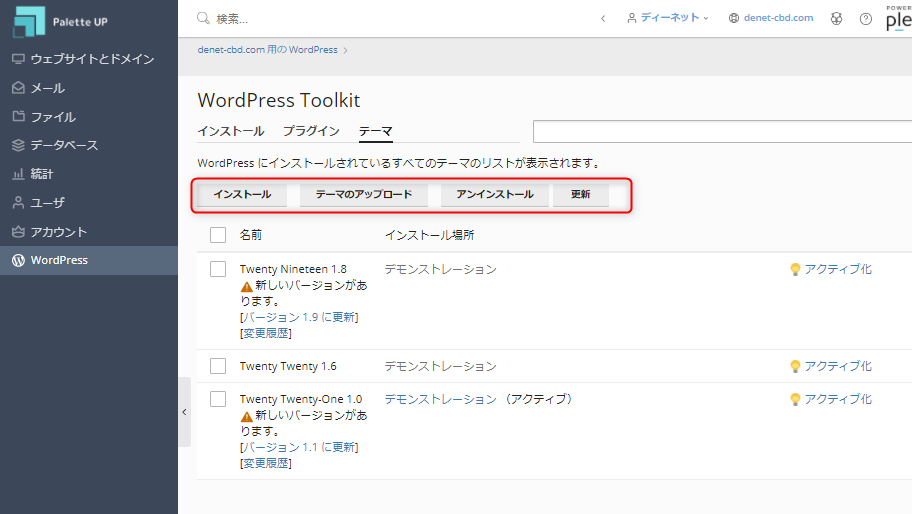Collapse the sidebar with the arrow handle
Screen dimensions: 912x514
(184, 412)
